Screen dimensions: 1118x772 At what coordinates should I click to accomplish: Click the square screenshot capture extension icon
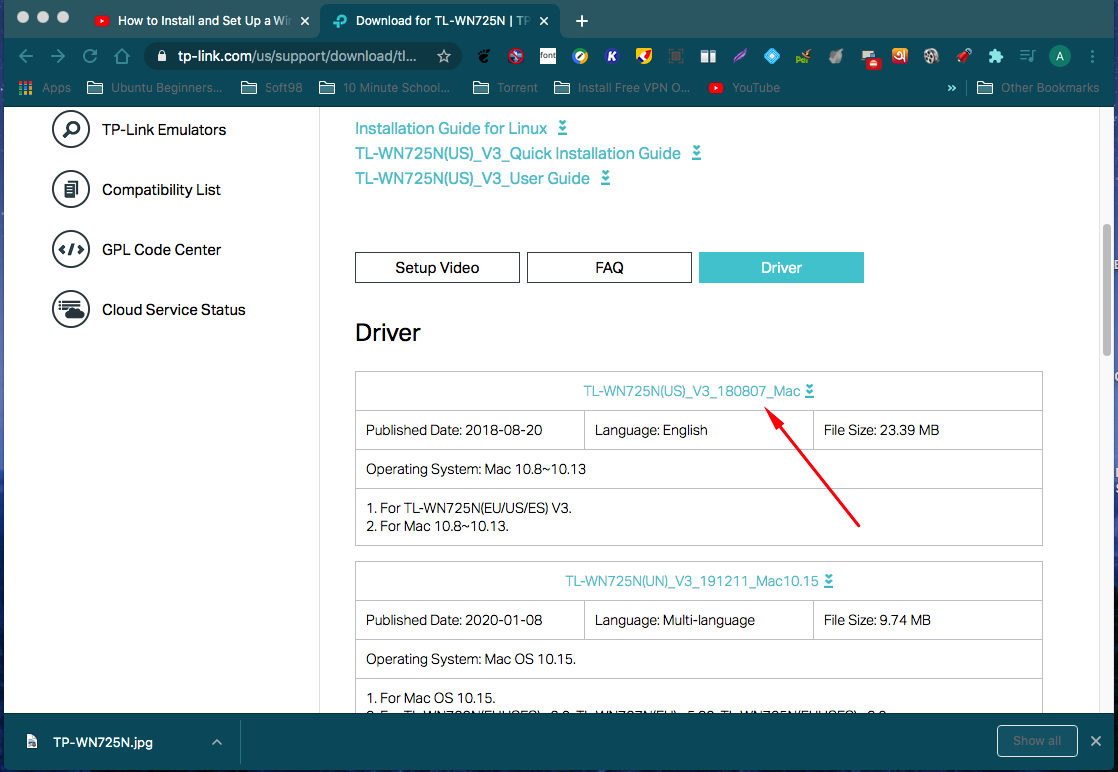pos(676,56)
